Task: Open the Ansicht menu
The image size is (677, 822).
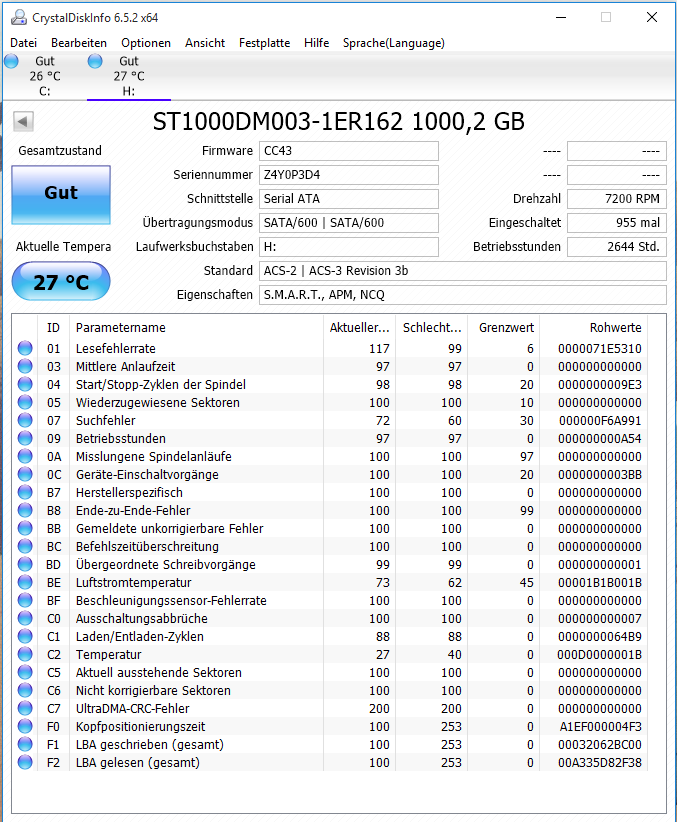Action: 205,43
